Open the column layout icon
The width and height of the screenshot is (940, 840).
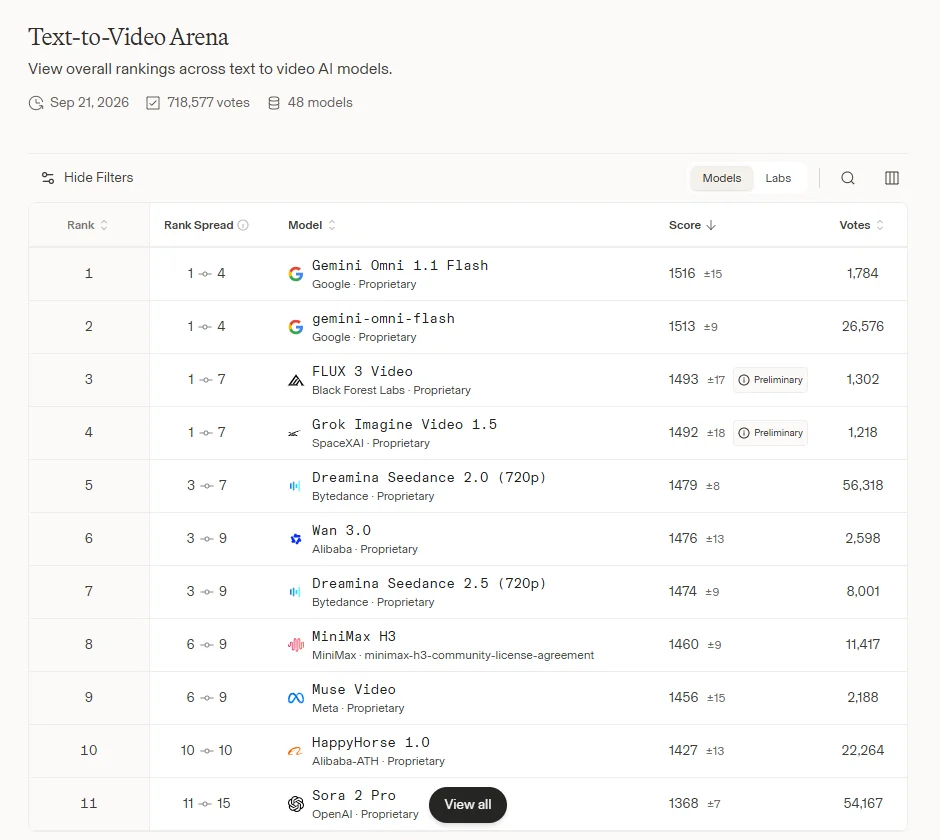891,178
